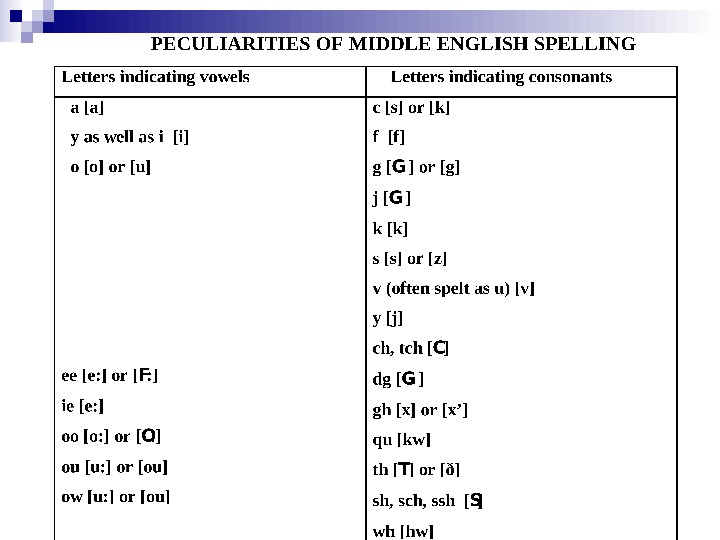
Task: Select the "ou [u:] or [ou]" entry
Action: tap(114, 466)
